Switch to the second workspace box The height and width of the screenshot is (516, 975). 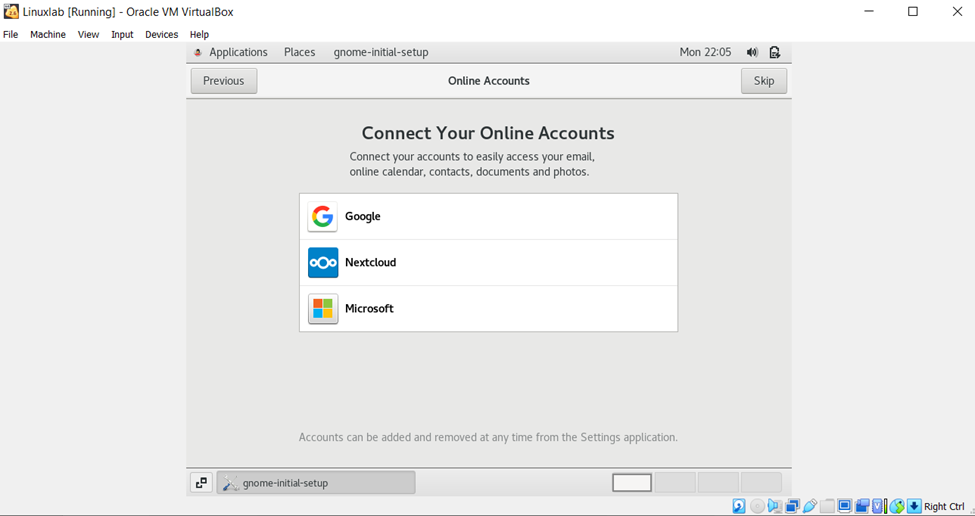coord(675,482)
